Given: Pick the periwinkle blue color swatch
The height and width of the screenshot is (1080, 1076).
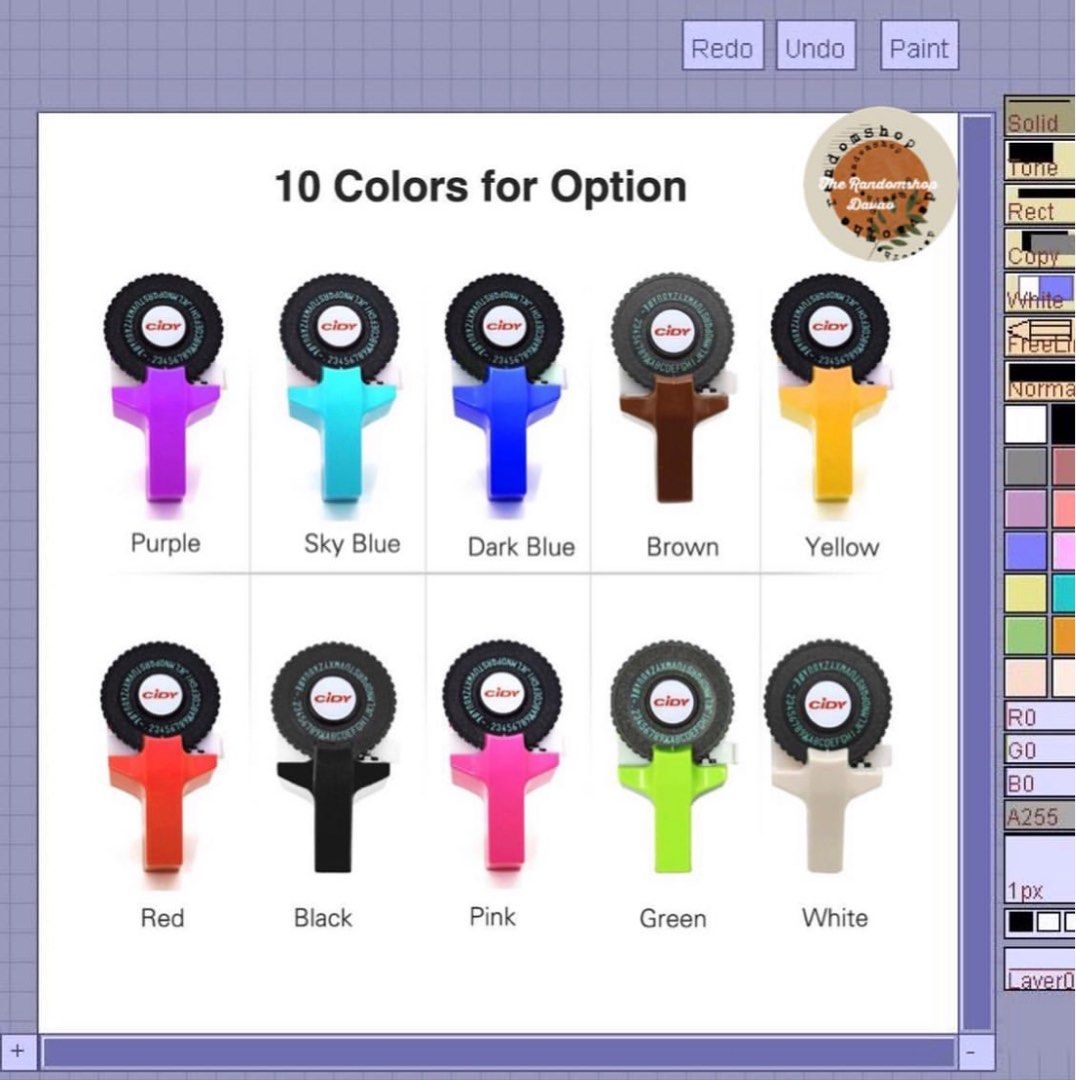Looking at the screenshot, I should tap(1026, 552).
